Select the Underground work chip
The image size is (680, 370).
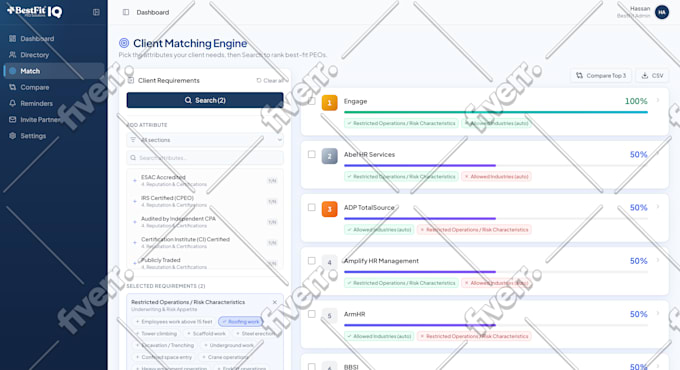pyautogui.click(x=229, y=345)
